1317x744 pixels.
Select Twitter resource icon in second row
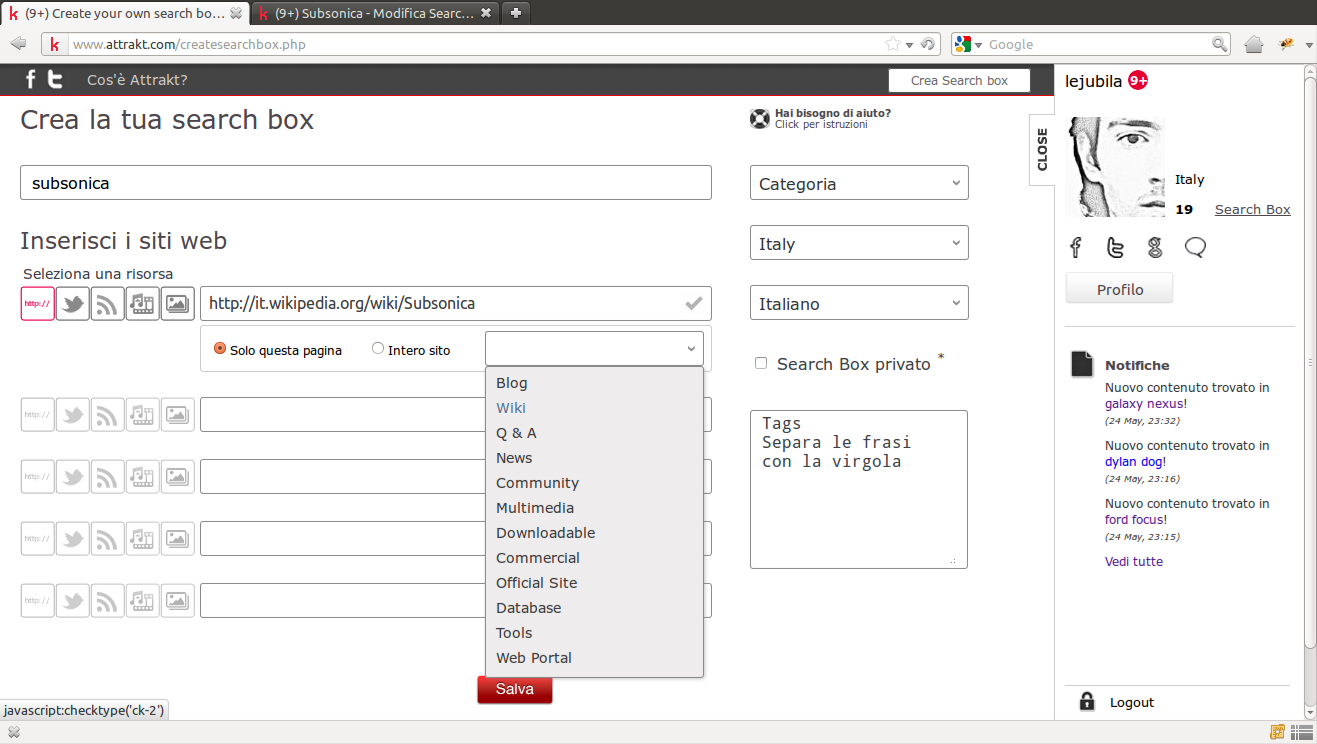tap(73, 414)
